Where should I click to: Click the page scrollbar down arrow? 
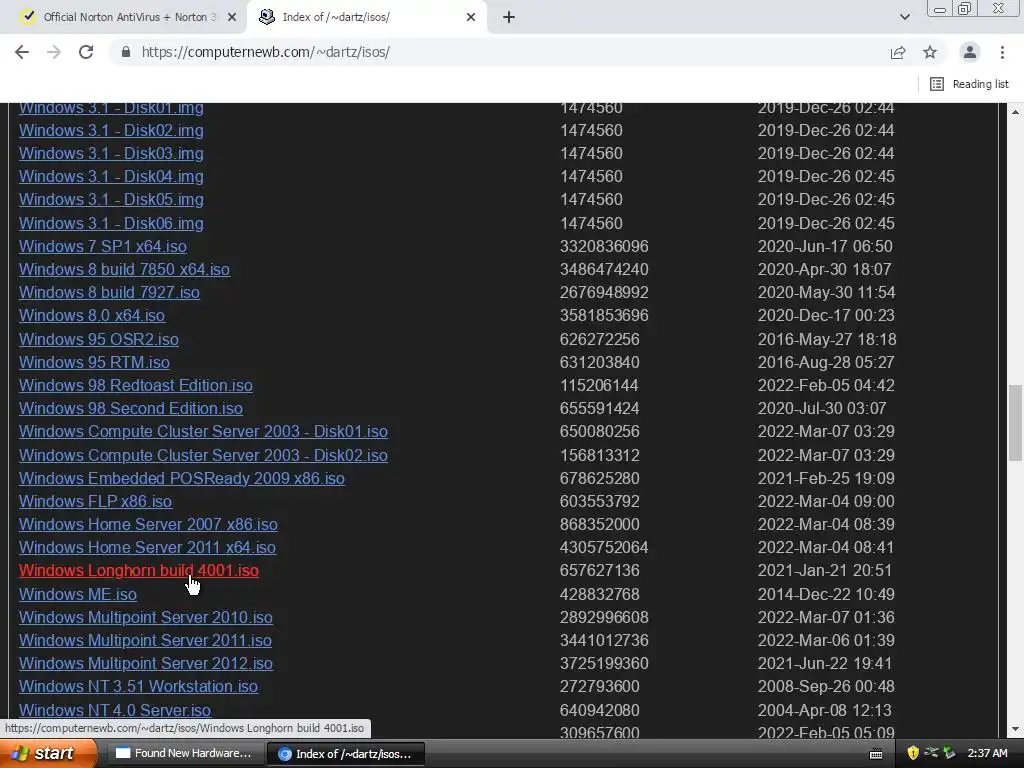tap(1016, 729)
